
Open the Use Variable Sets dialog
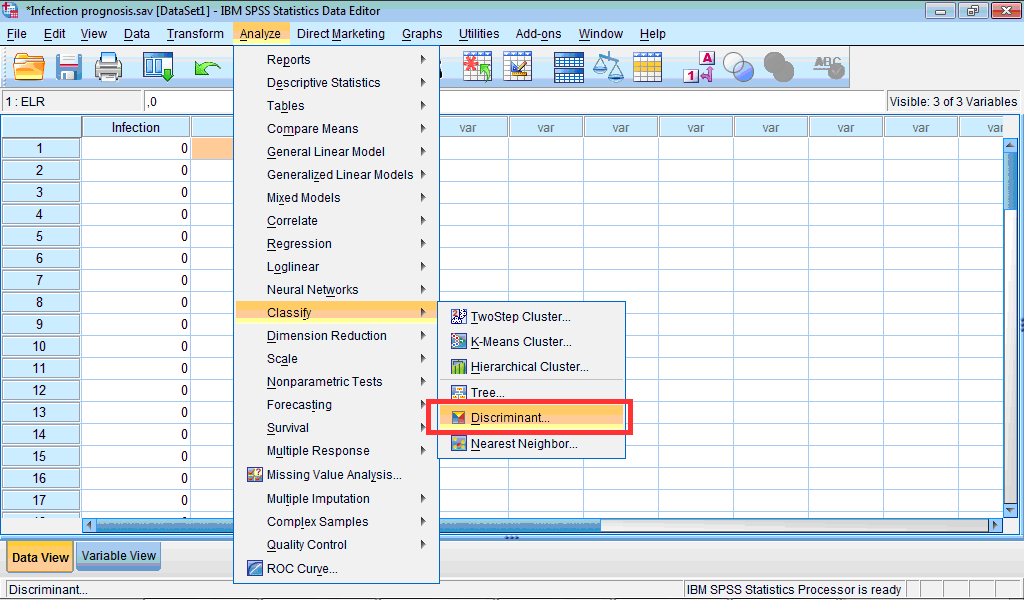(x=738, y=67)
